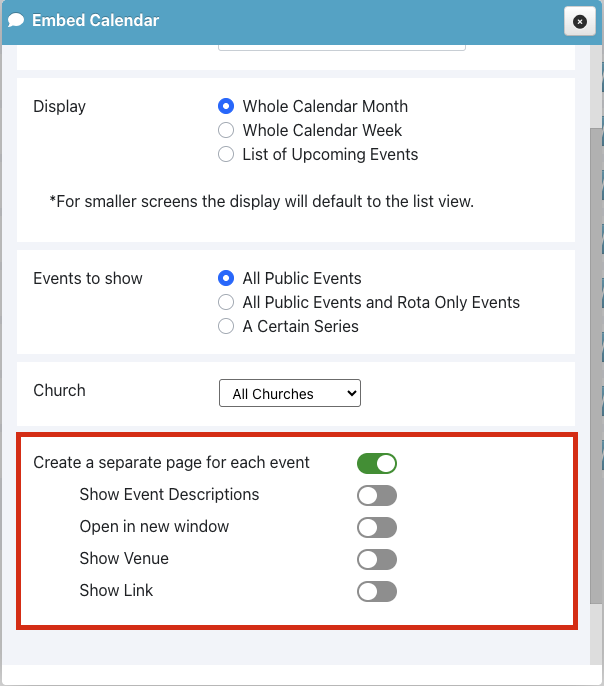Enable the Show Venue switch

pyautogui.click(x=377, y=559)
